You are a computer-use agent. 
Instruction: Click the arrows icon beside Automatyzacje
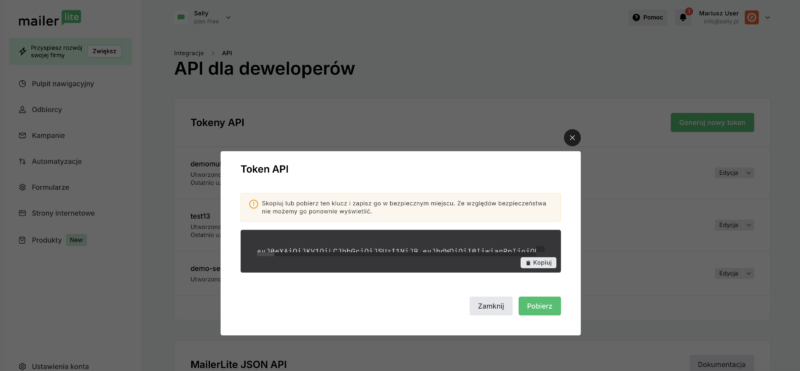[x=22, y=161]
